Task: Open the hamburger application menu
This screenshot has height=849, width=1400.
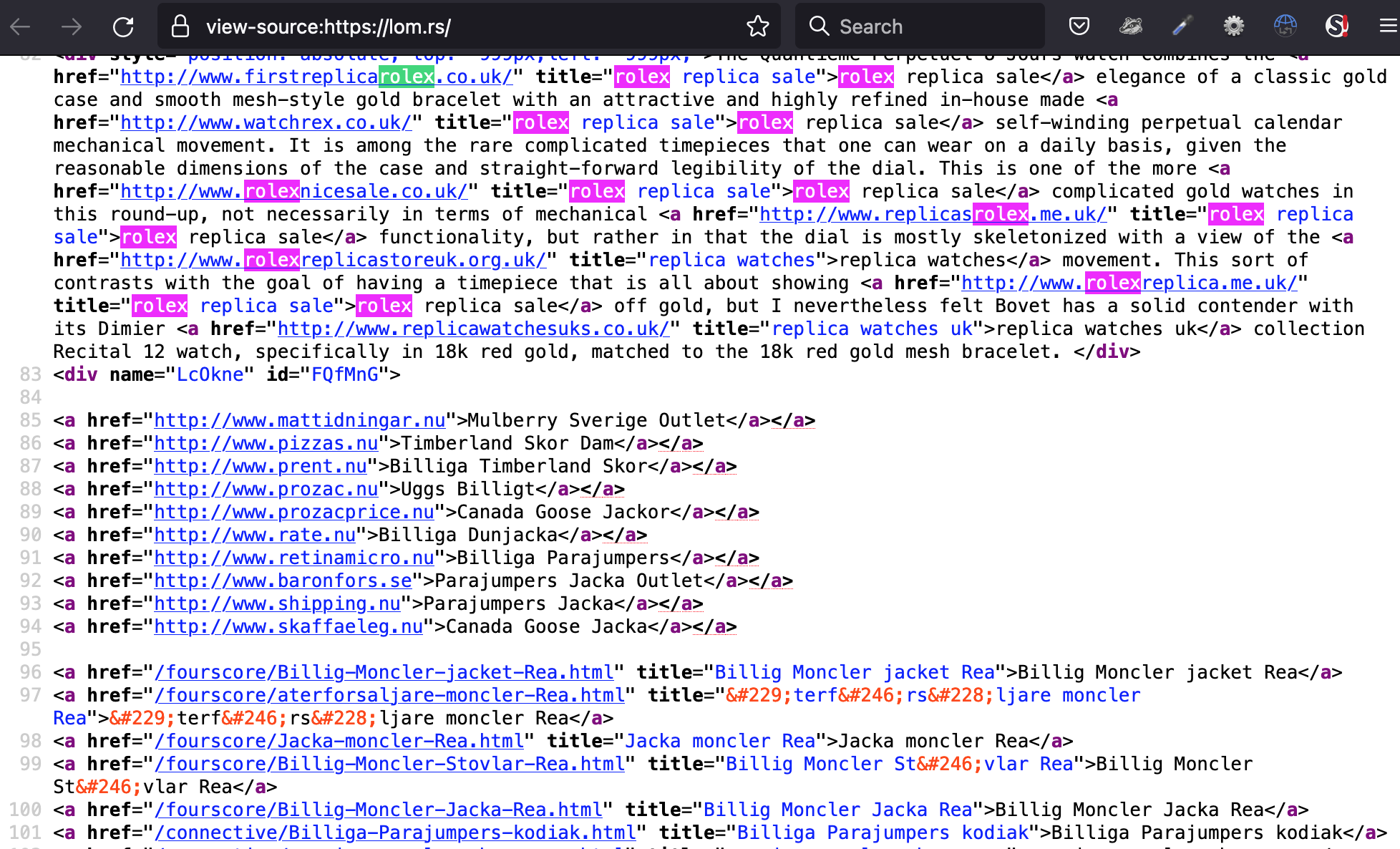Action: [1388, 27]
